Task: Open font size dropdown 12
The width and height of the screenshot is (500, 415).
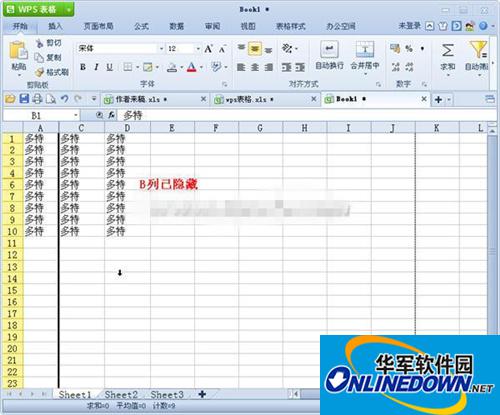Action: tap(198, 49)
